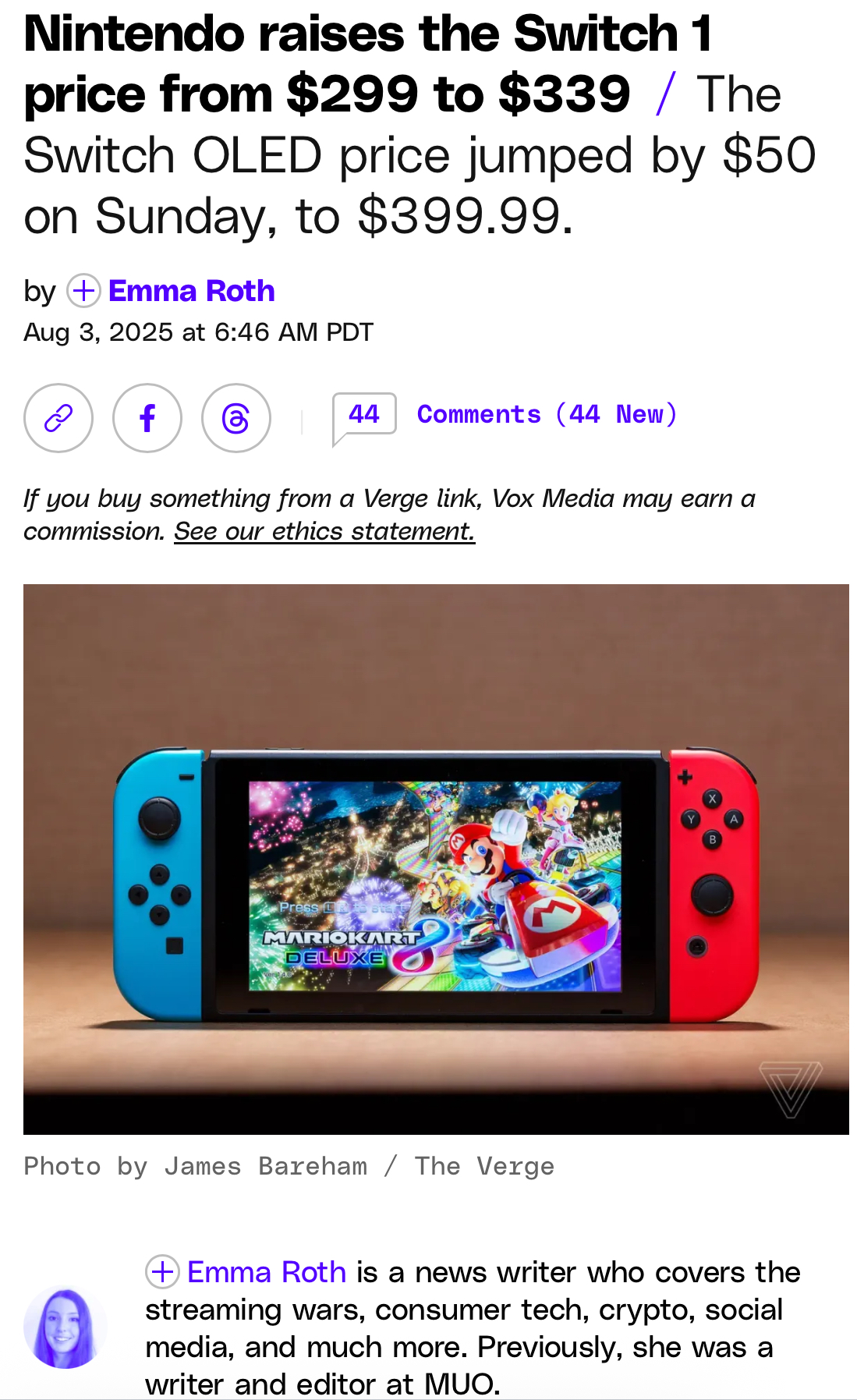Open Emma Roth byline author page
This screenshot has width=857, height=1400.
[x=191, y=291]
